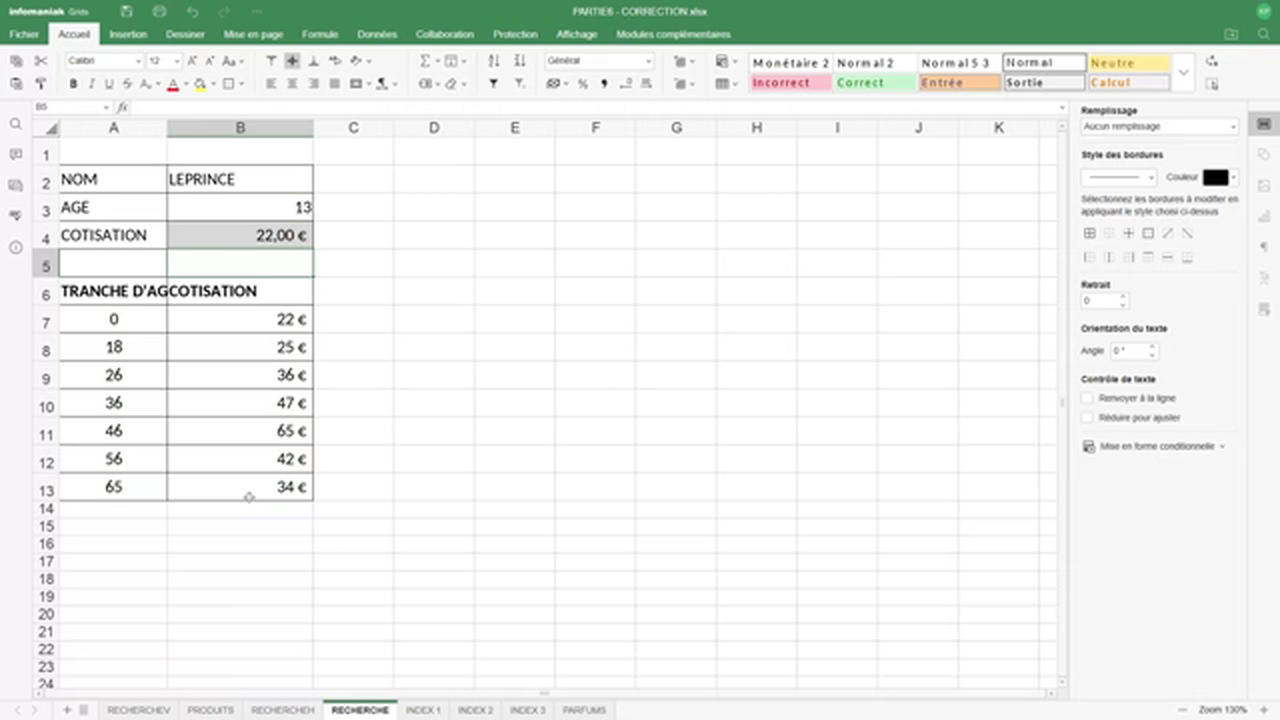Toggle Bold formatting
Image resolution: width=1280 pixels, height=720 pixels.
tap(73, 84)
